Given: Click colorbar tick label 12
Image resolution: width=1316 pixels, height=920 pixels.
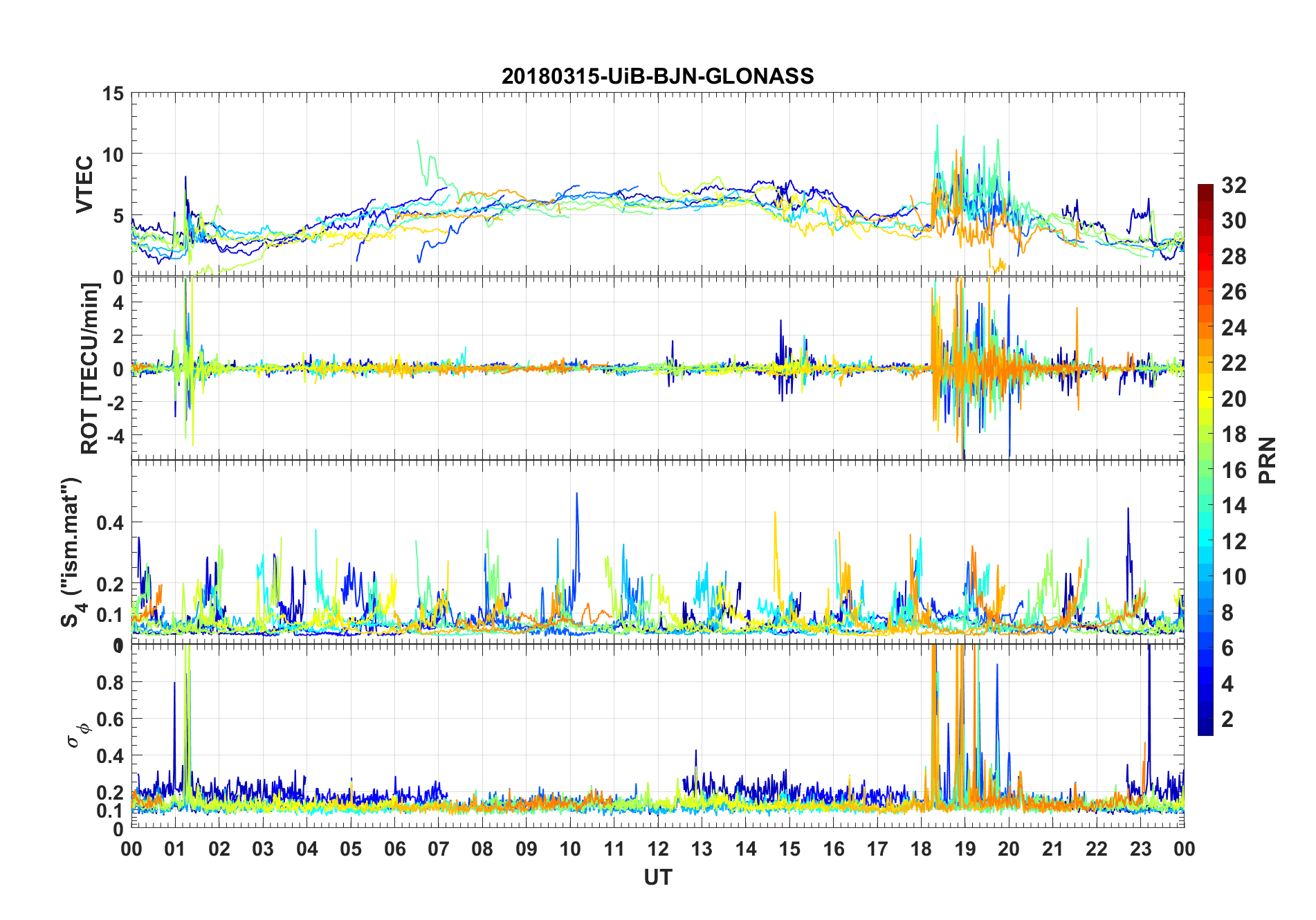Looking at the screenshot, I should point(1234,541).
